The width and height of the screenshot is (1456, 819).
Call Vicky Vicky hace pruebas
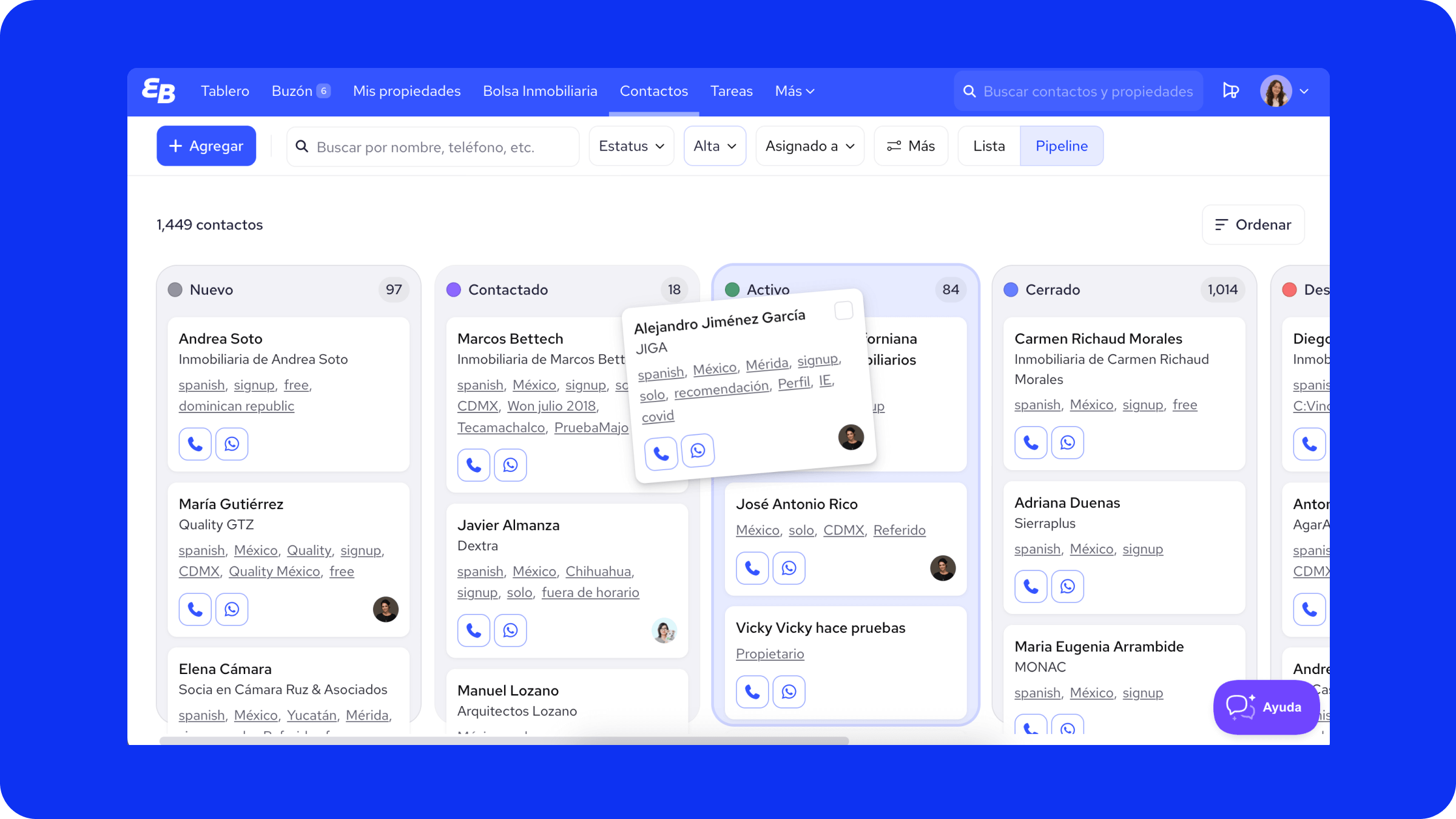pyautogui.click(x=752, y=692)
